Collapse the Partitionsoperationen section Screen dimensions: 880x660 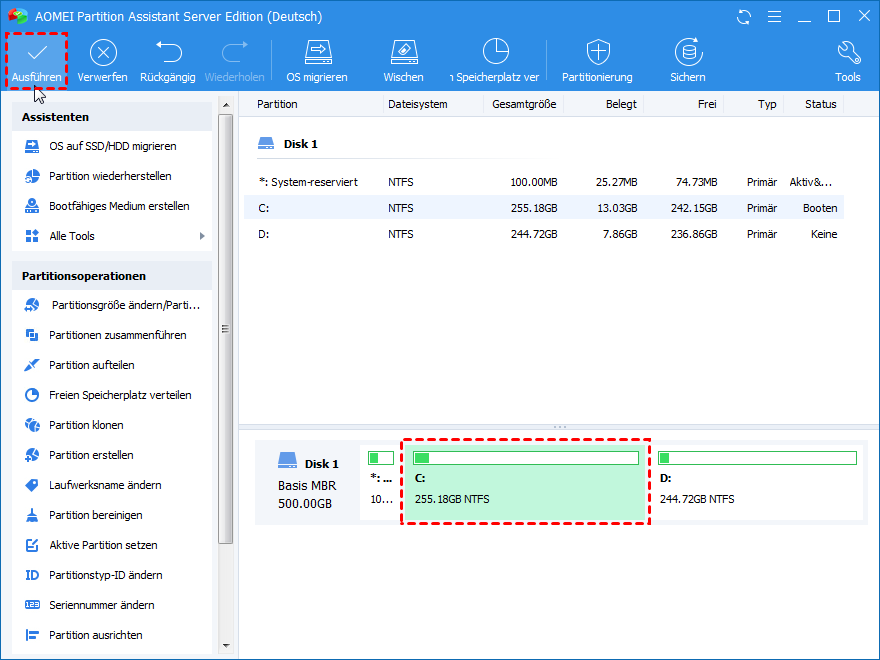pos(111,276)
